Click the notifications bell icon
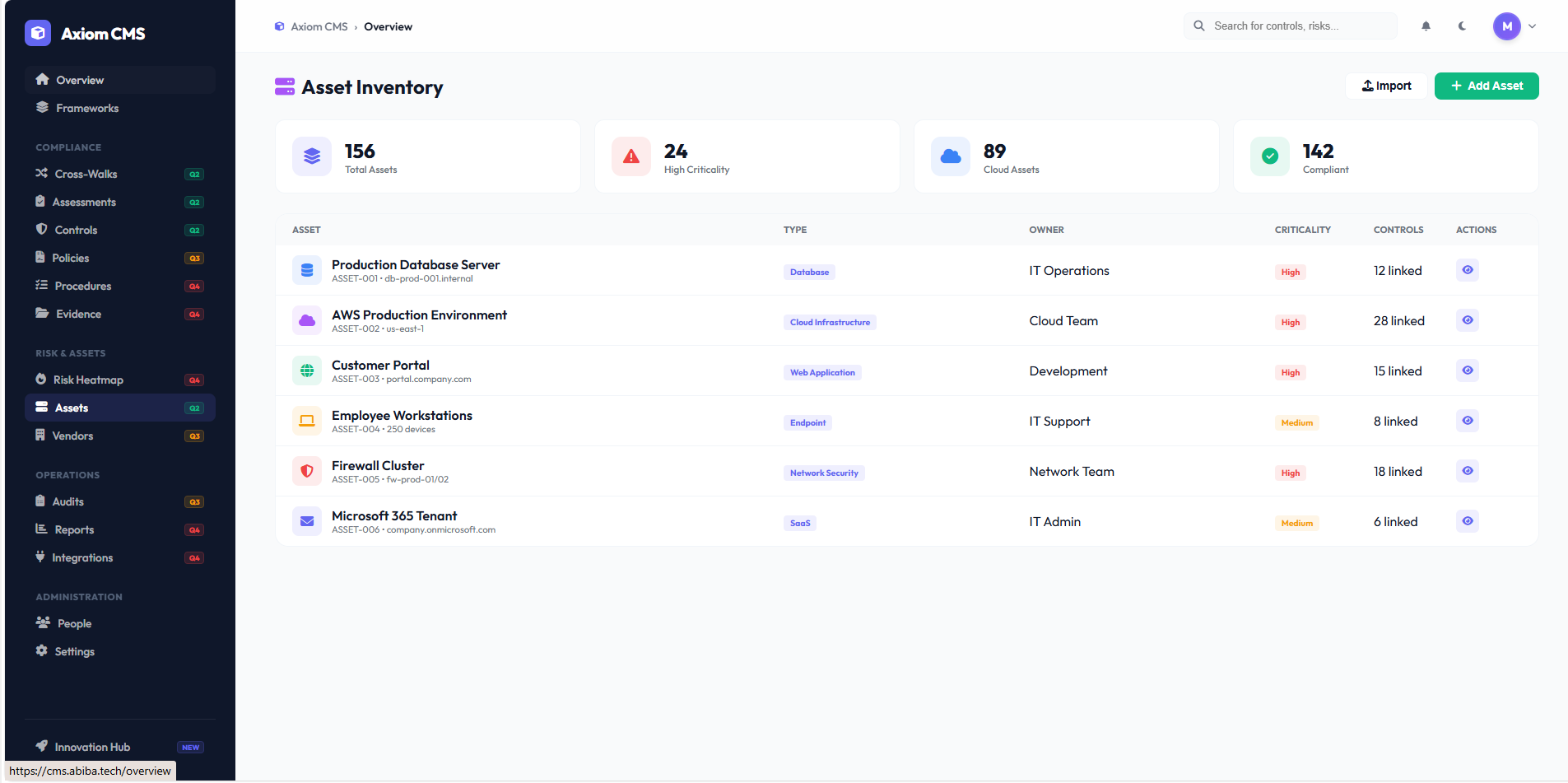This screenshot has height=783, width=1568. click(x=1426, y=26)
